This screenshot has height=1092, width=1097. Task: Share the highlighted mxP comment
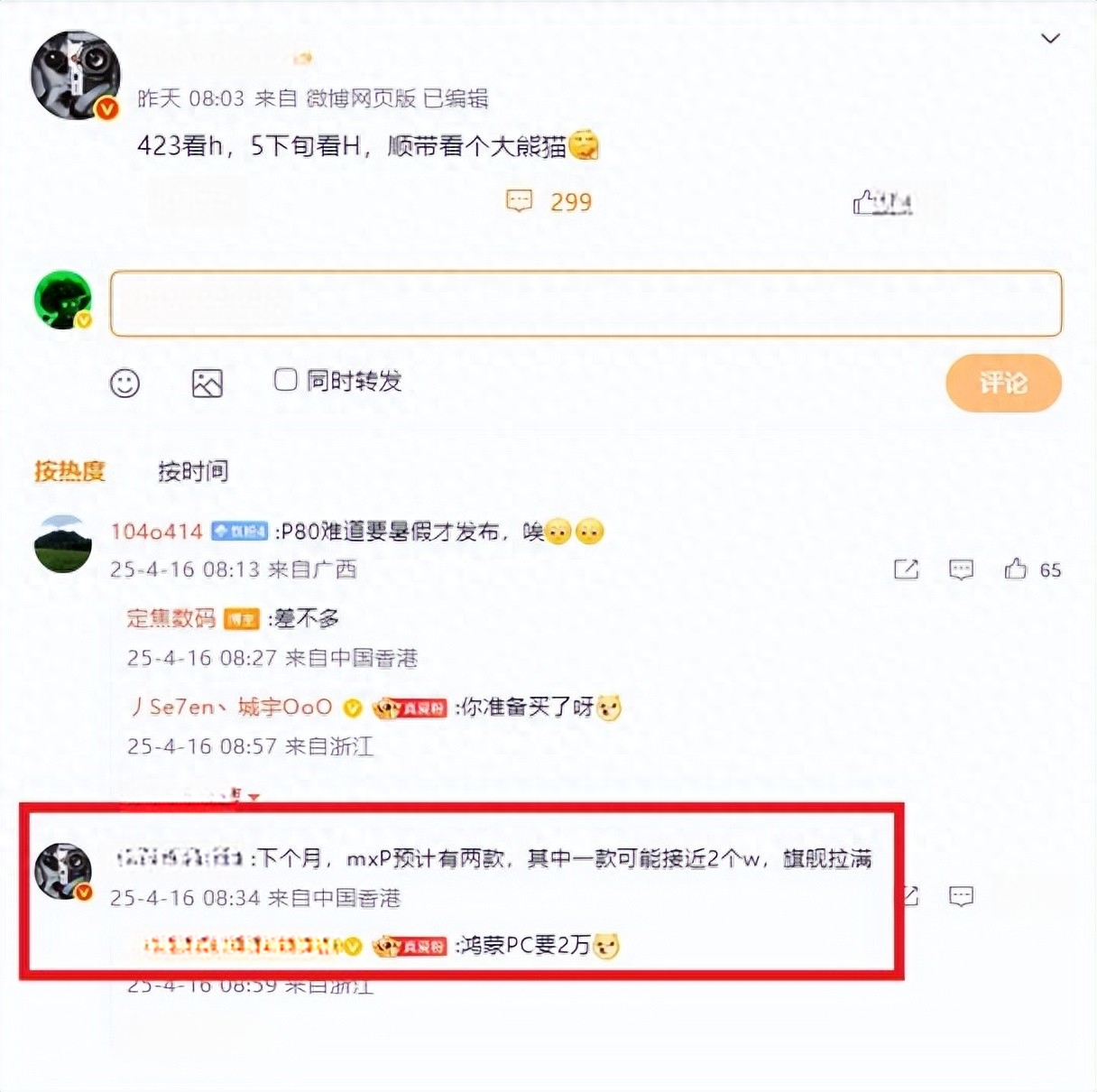click(910, 896)
